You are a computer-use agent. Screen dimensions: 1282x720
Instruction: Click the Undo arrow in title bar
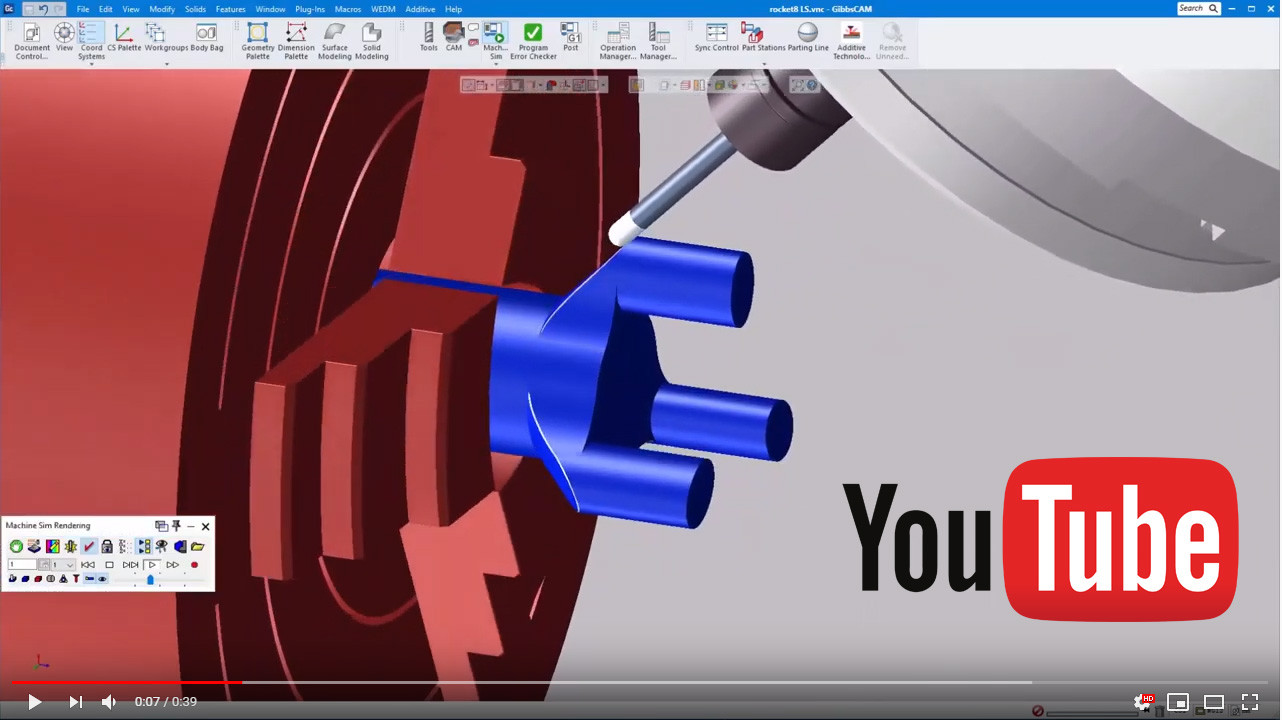[43, 9]
